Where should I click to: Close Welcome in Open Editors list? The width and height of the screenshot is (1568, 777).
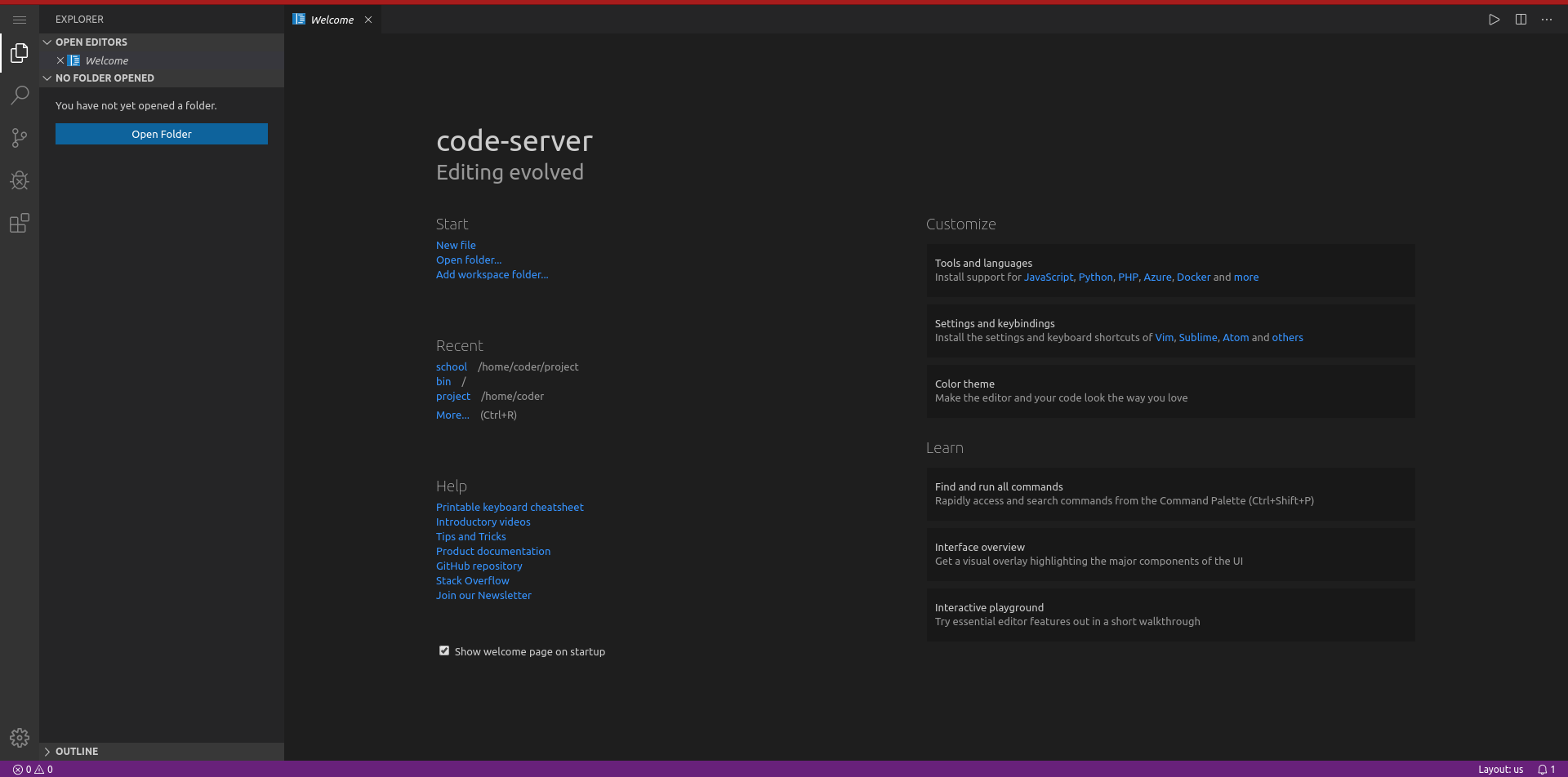pos(60,60)
